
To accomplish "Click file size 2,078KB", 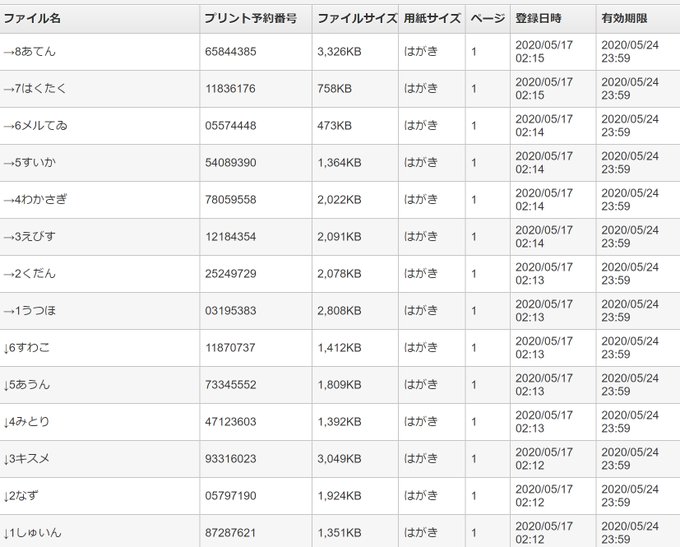I will point(339,274).
